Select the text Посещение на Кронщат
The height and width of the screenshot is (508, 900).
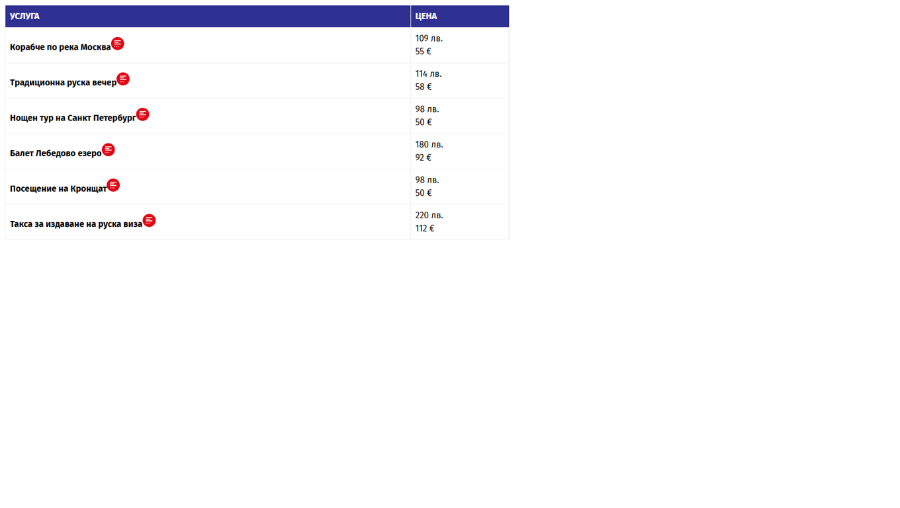pos(58,189)
